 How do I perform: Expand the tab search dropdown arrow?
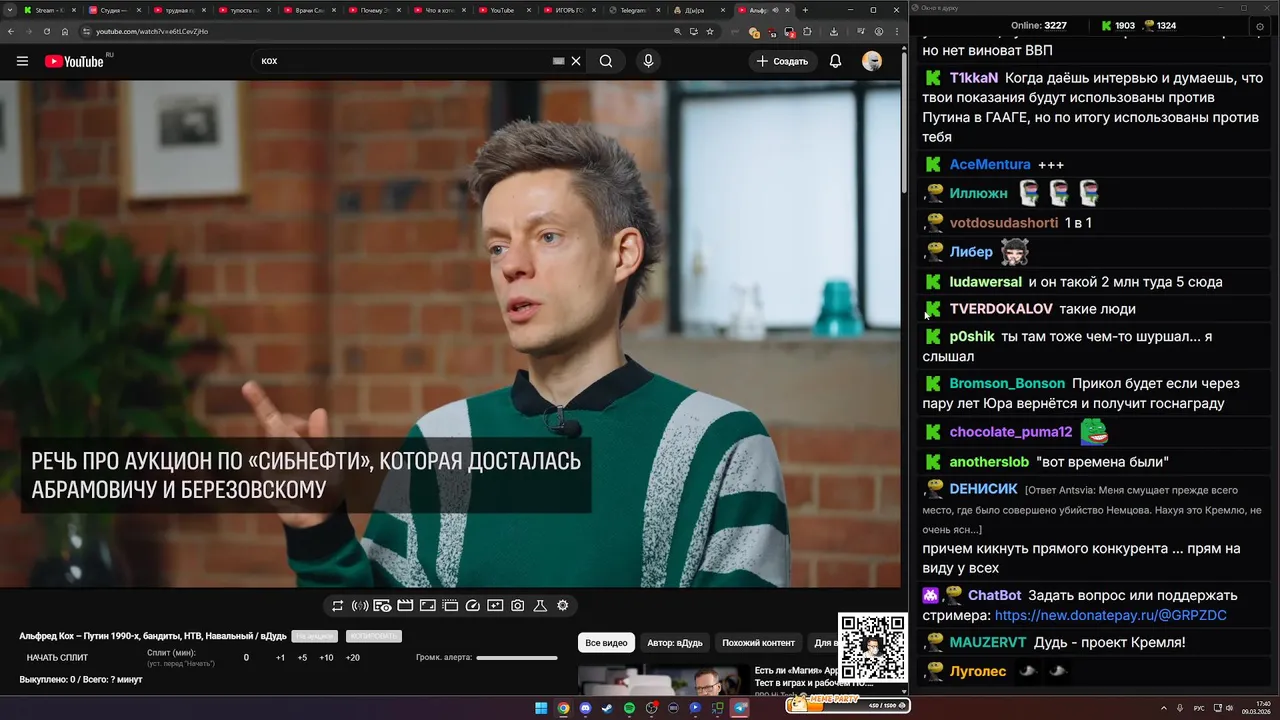pos(9,10)
